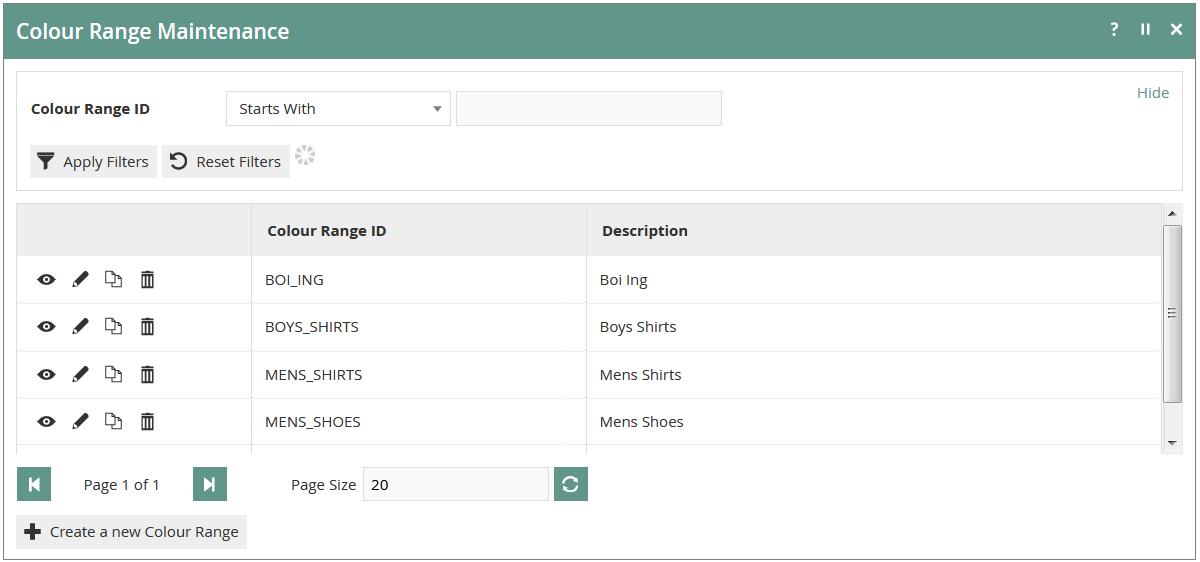Copy the BOI_ING colour range
The width and height of the screenshot is (1200, 562).
click(x=114, y=280)
